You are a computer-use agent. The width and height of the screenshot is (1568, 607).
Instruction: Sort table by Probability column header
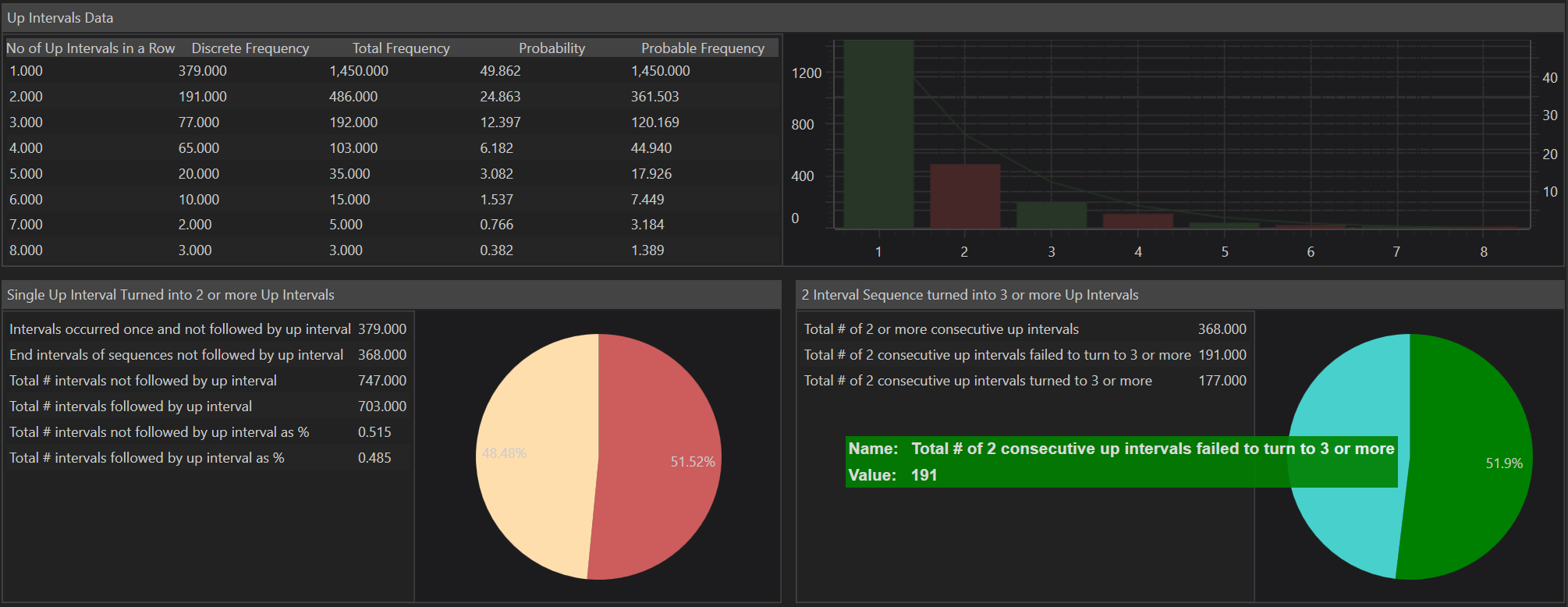(x=552, y=48)
